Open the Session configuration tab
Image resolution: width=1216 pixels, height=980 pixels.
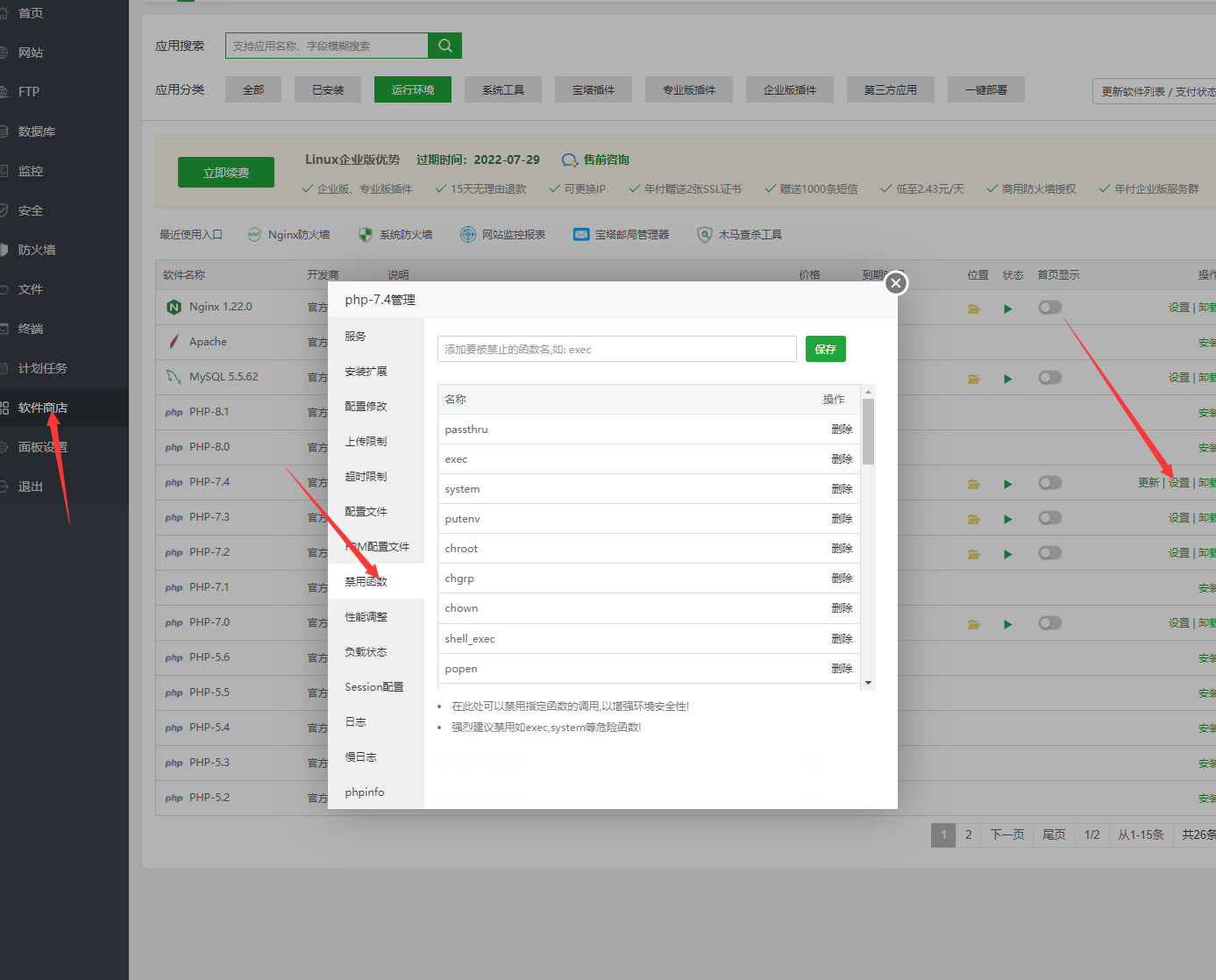(x=376, y=686)
